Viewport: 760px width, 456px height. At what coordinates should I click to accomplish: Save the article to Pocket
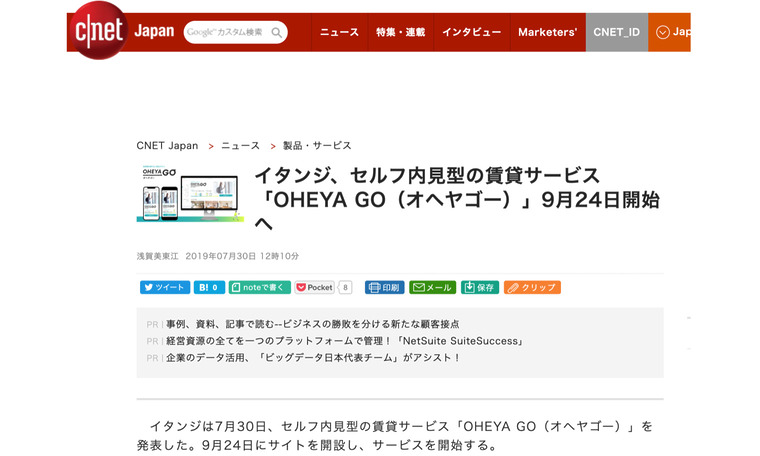315,287
